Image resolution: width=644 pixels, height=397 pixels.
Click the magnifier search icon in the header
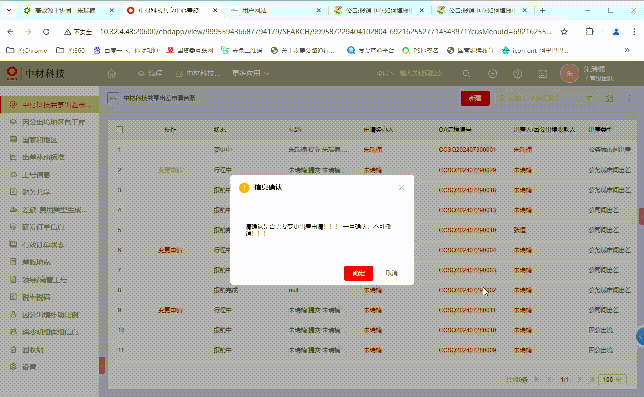click(x=466, y=73)
